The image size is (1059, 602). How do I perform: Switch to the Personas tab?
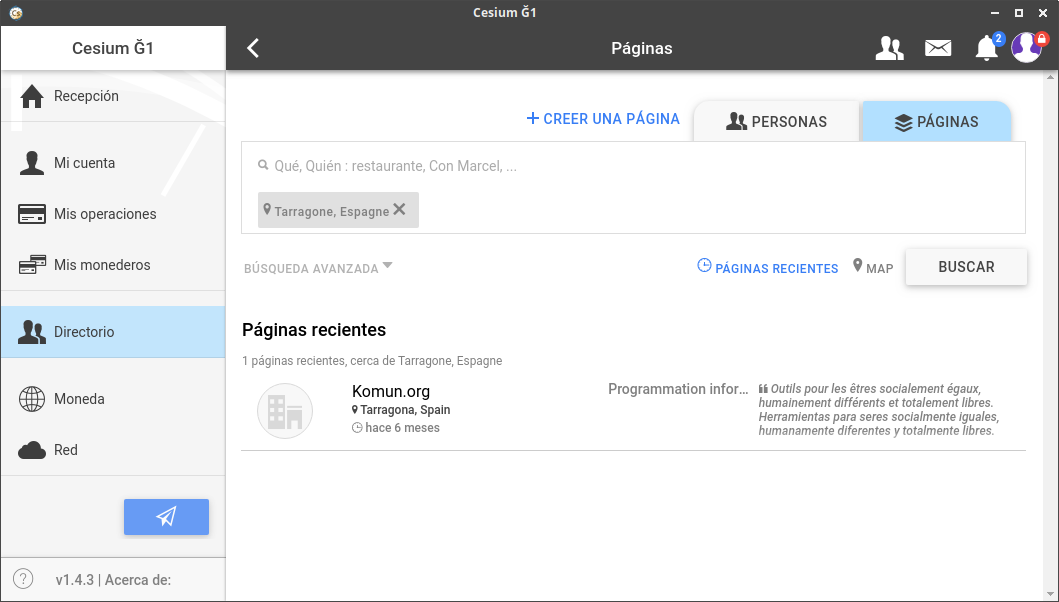(x=776, y=122)
